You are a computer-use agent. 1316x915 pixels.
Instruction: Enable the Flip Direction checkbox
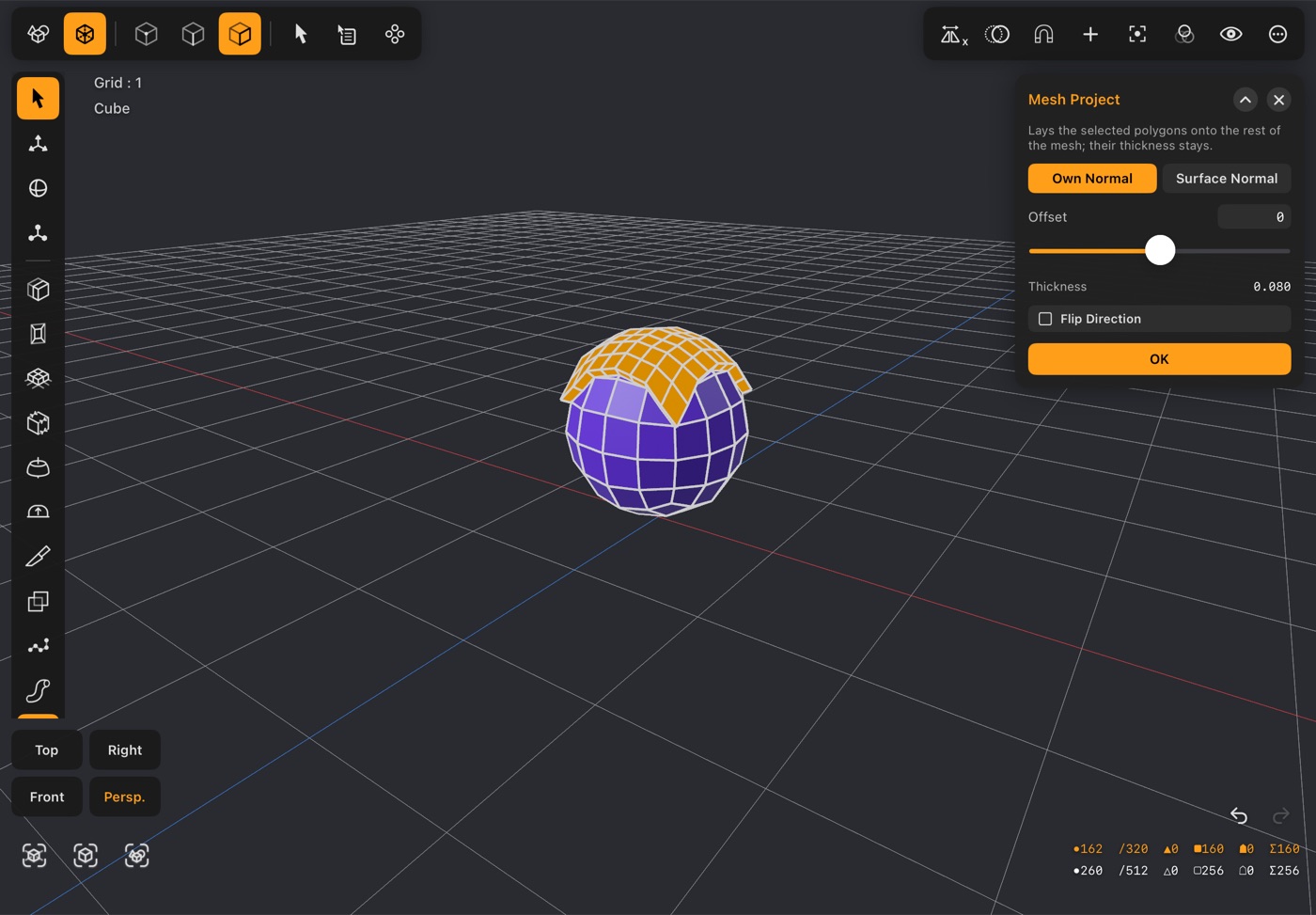(1045, 319)
